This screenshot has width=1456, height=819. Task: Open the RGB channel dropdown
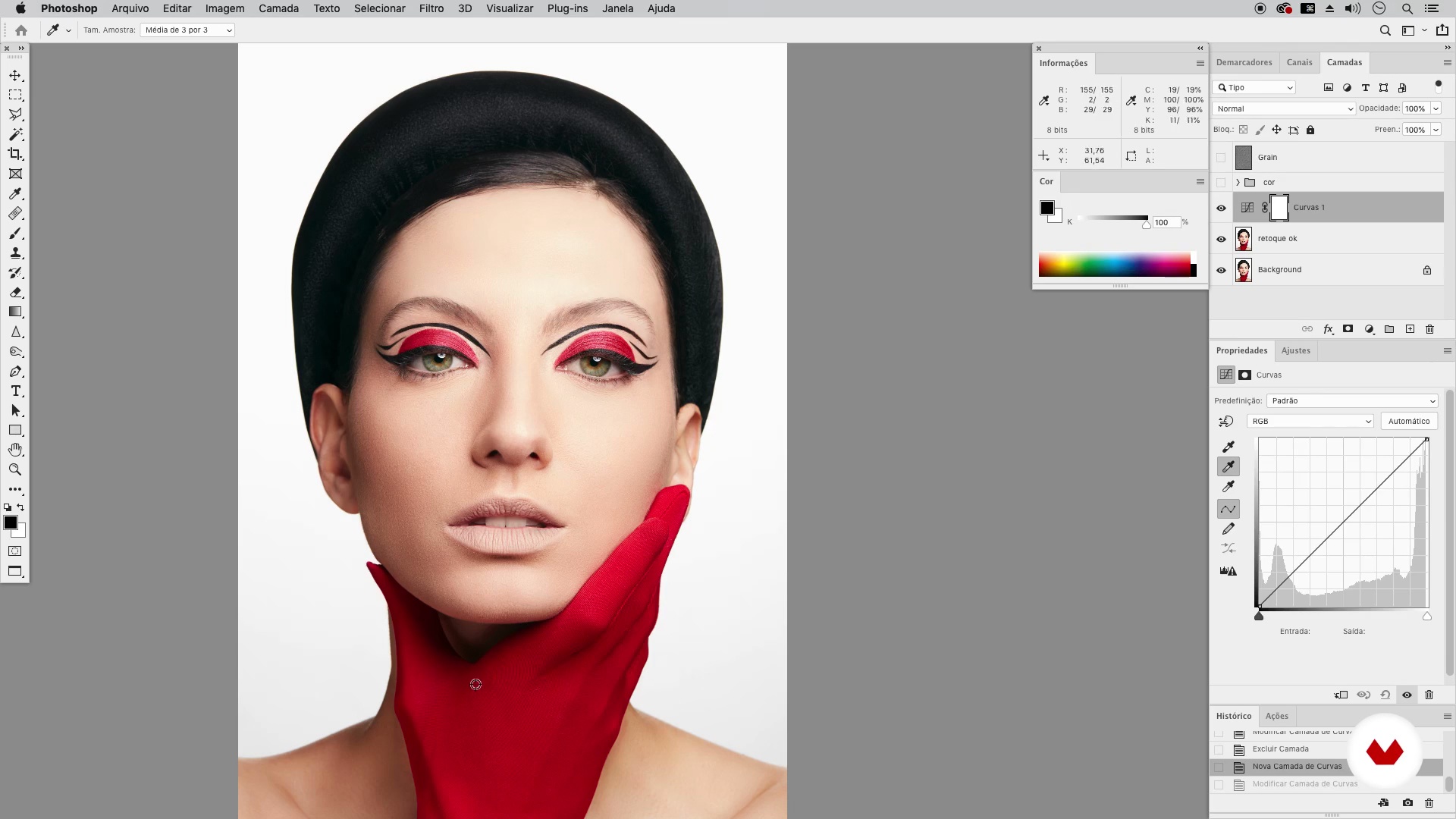point(1310,421)
